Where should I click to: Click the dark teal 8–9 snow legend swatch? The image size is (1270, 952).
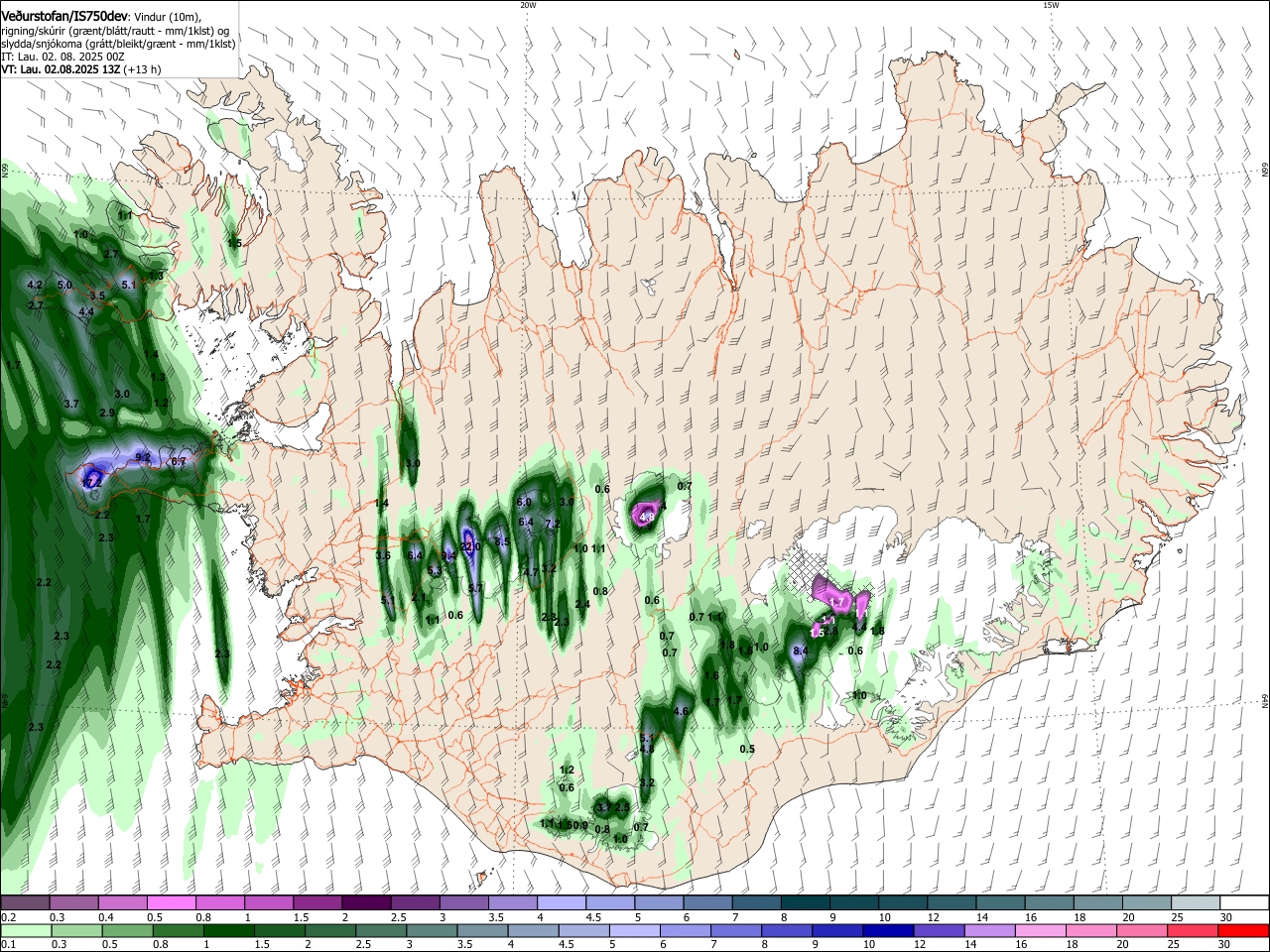(804, 903)
